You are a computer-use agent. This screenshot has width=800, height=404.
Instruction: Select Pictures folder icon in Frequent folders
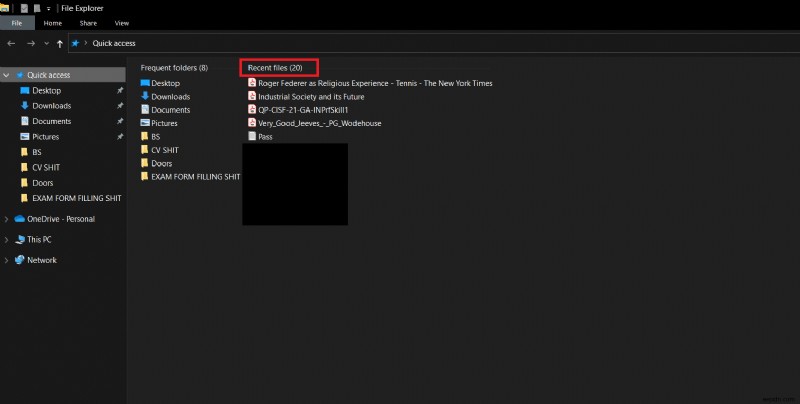145,122
